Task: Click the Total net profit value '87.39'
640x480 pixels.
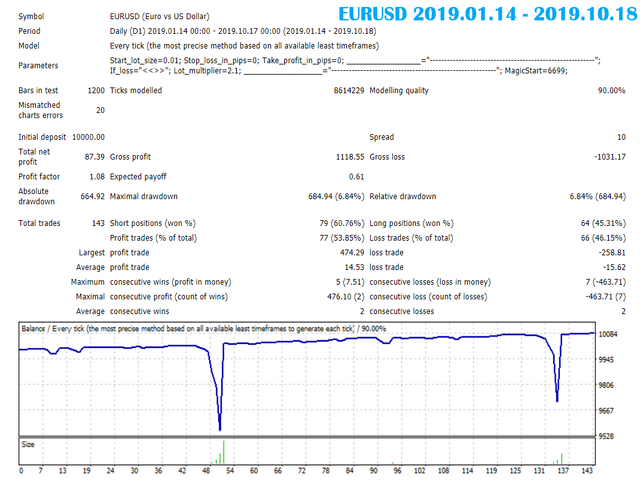Action: pyautogui.click(x=95, y=157)
